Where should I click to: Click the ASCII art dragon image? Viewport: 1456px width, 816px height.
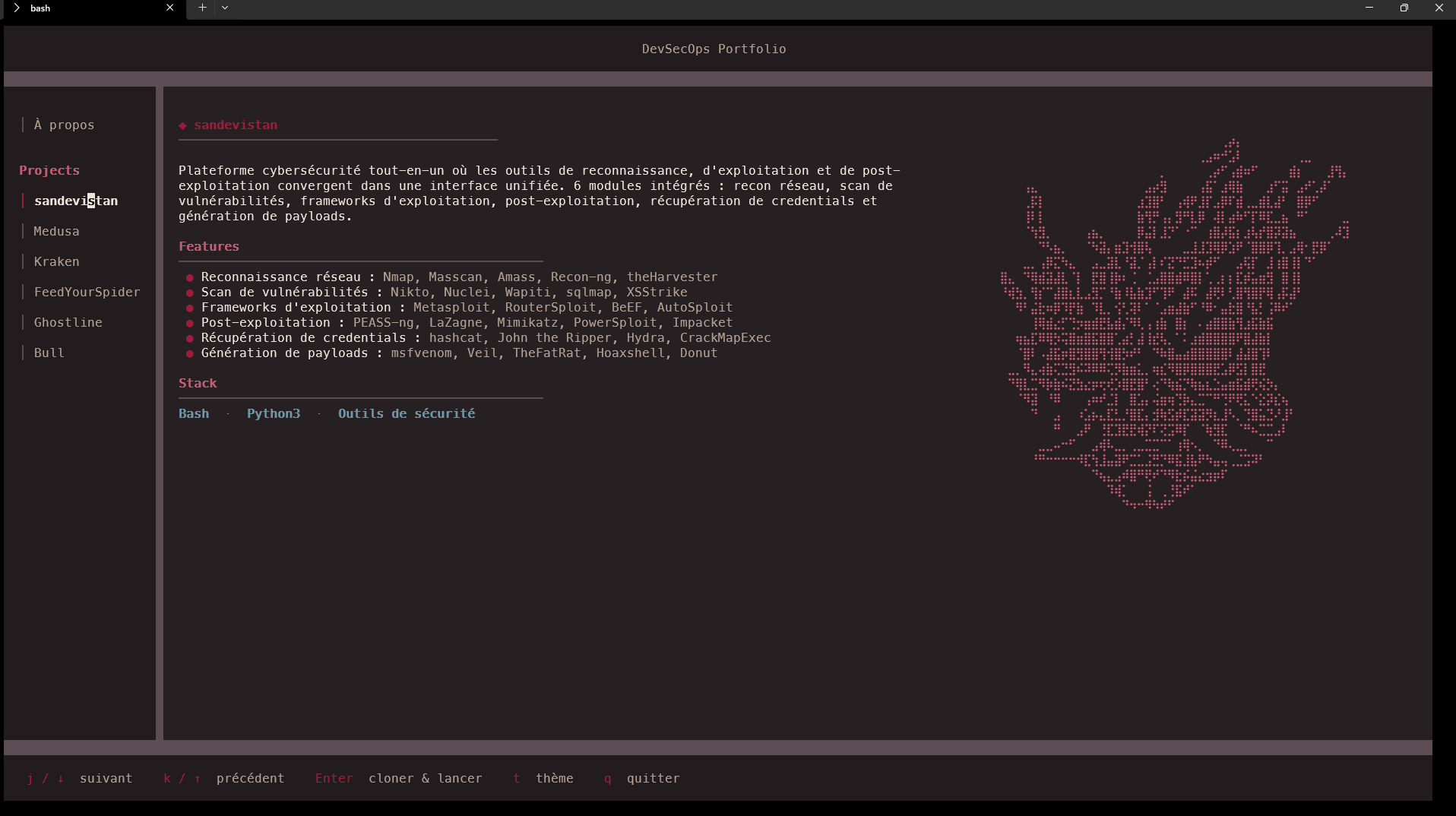[x=1174, y=324]
